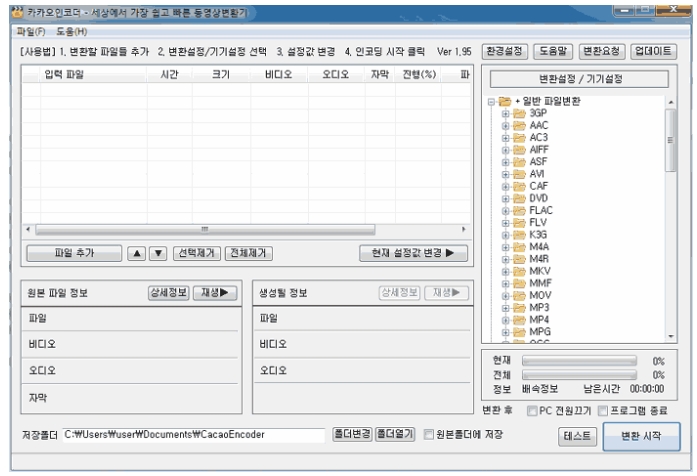Click the DVD folder icon
The height and width of the screenshot is (476, 697).
click(519, 198)
